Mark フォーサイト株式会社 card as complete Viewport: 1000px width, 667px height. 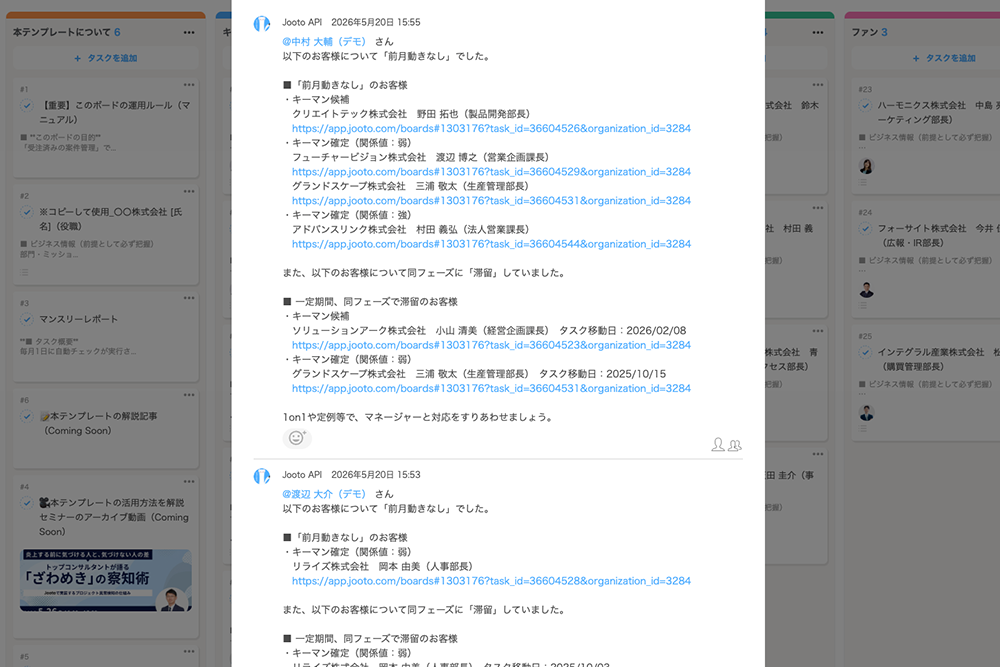pyautogui.click(x=865, y=228)
